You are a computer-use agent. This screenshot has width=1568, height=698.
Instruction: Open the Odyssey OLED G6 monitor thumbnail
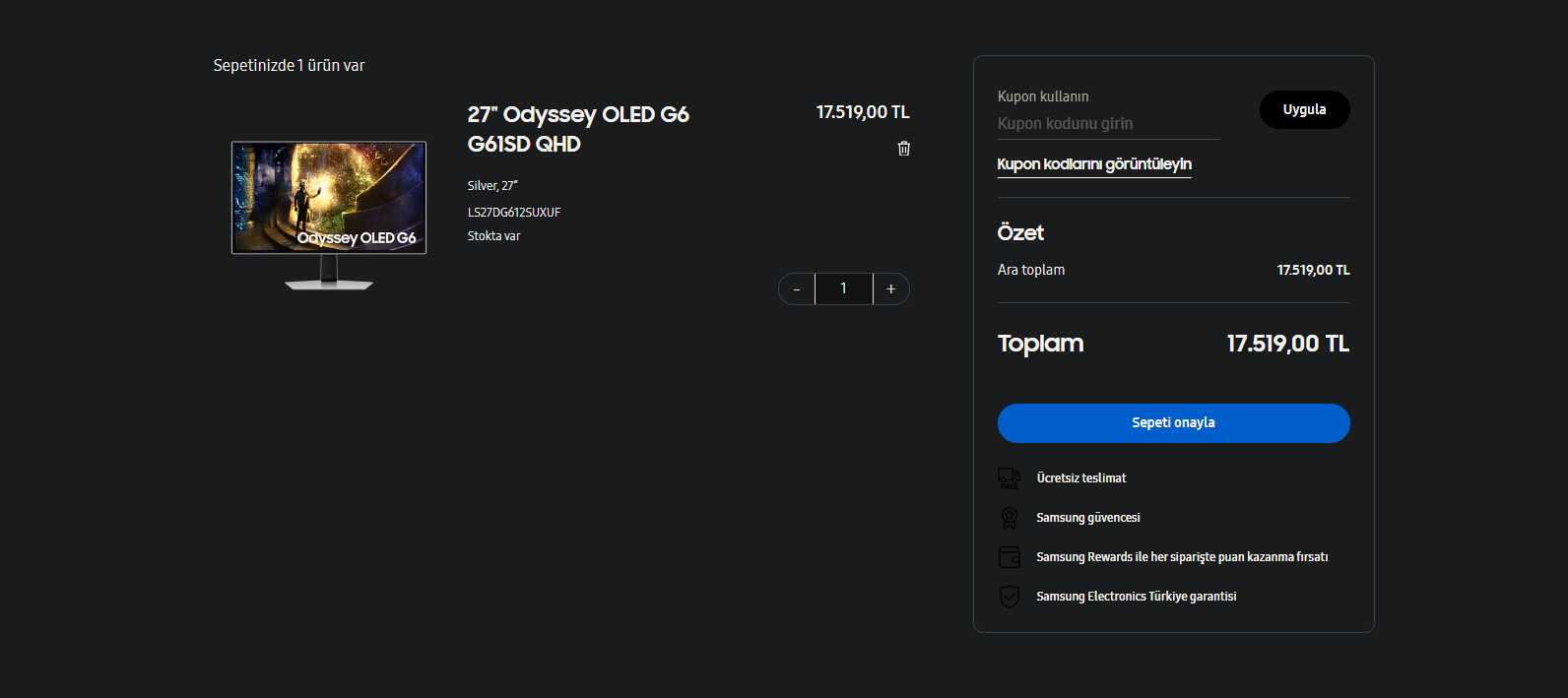click(329, 216)
